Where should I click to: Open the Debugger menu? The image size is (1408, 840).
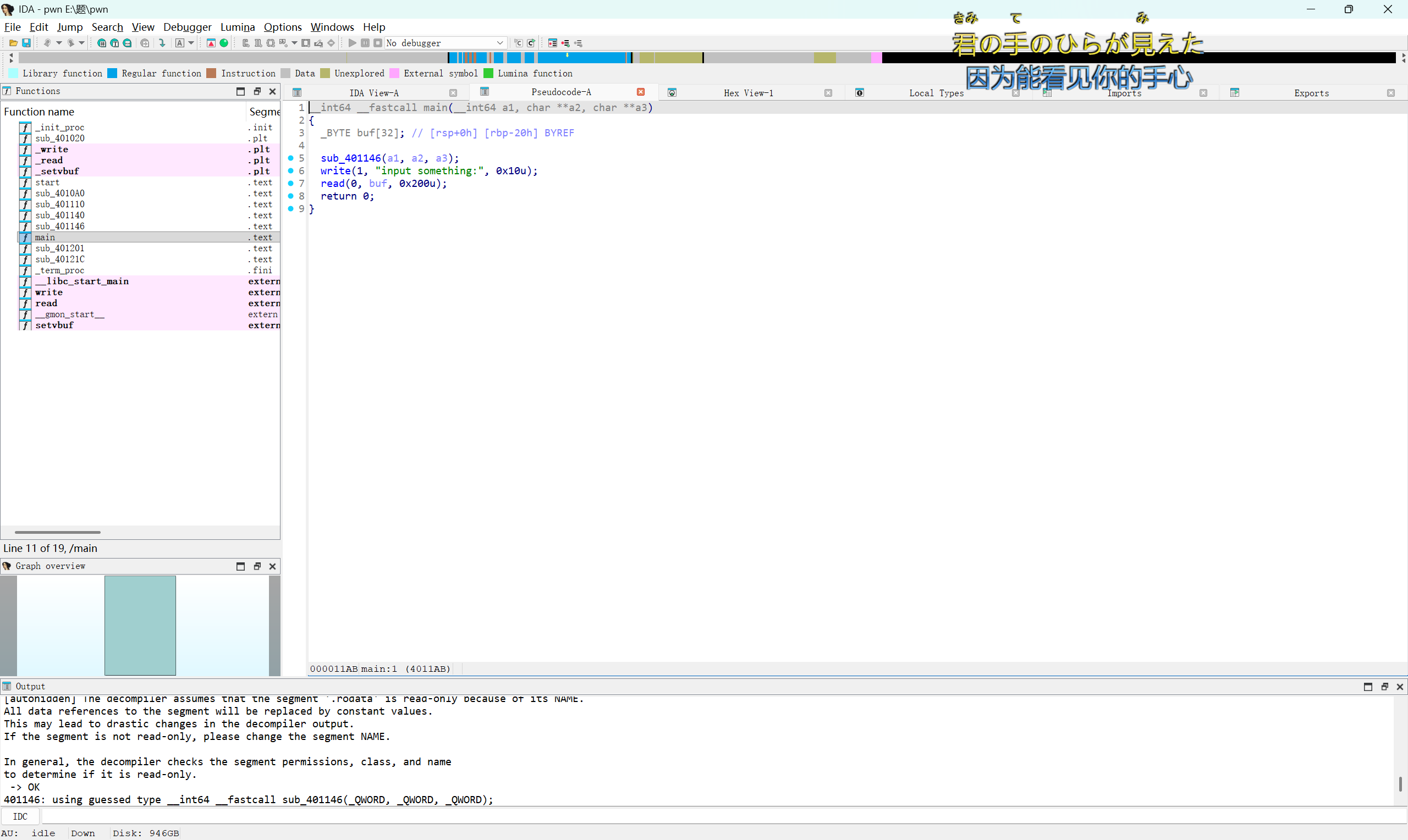(x=187, y=27)
